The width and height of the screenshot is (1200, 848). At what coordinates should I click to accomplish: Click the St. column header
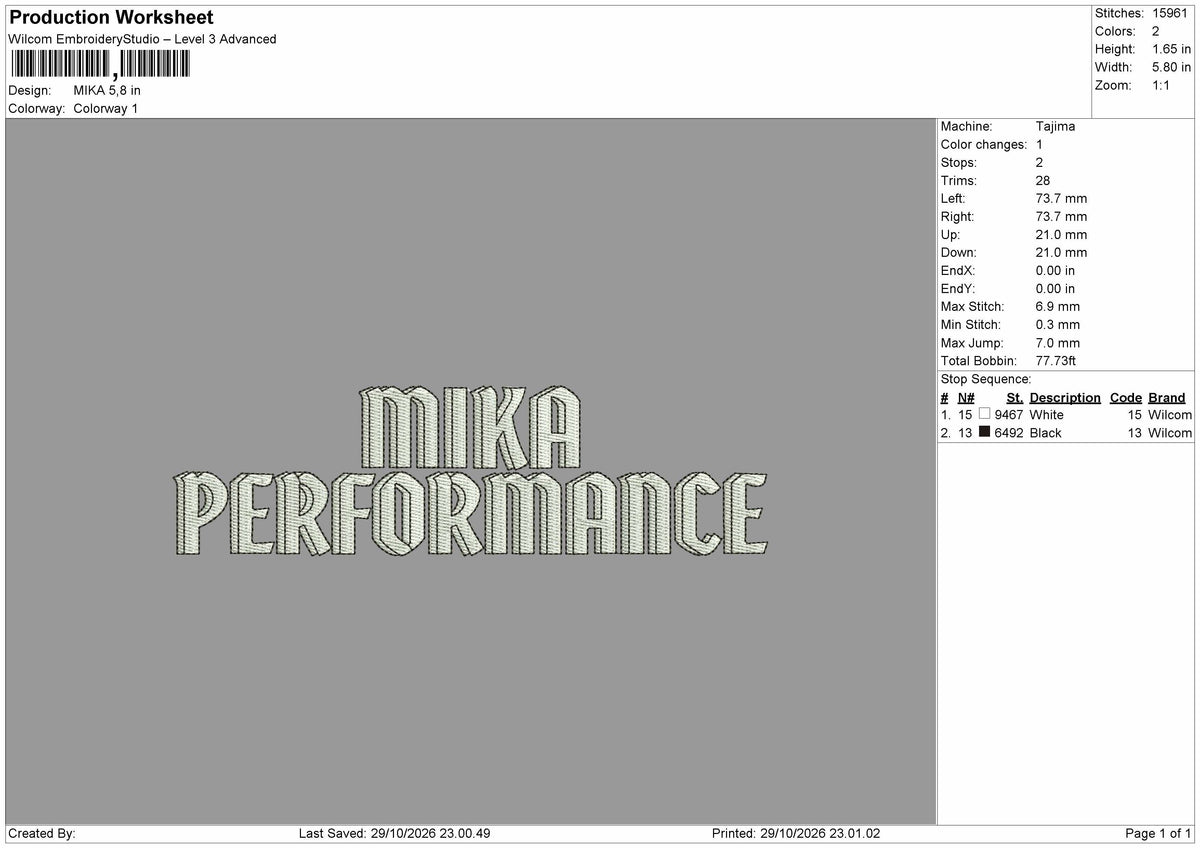pyautogui.click(x=1015, y=398)
